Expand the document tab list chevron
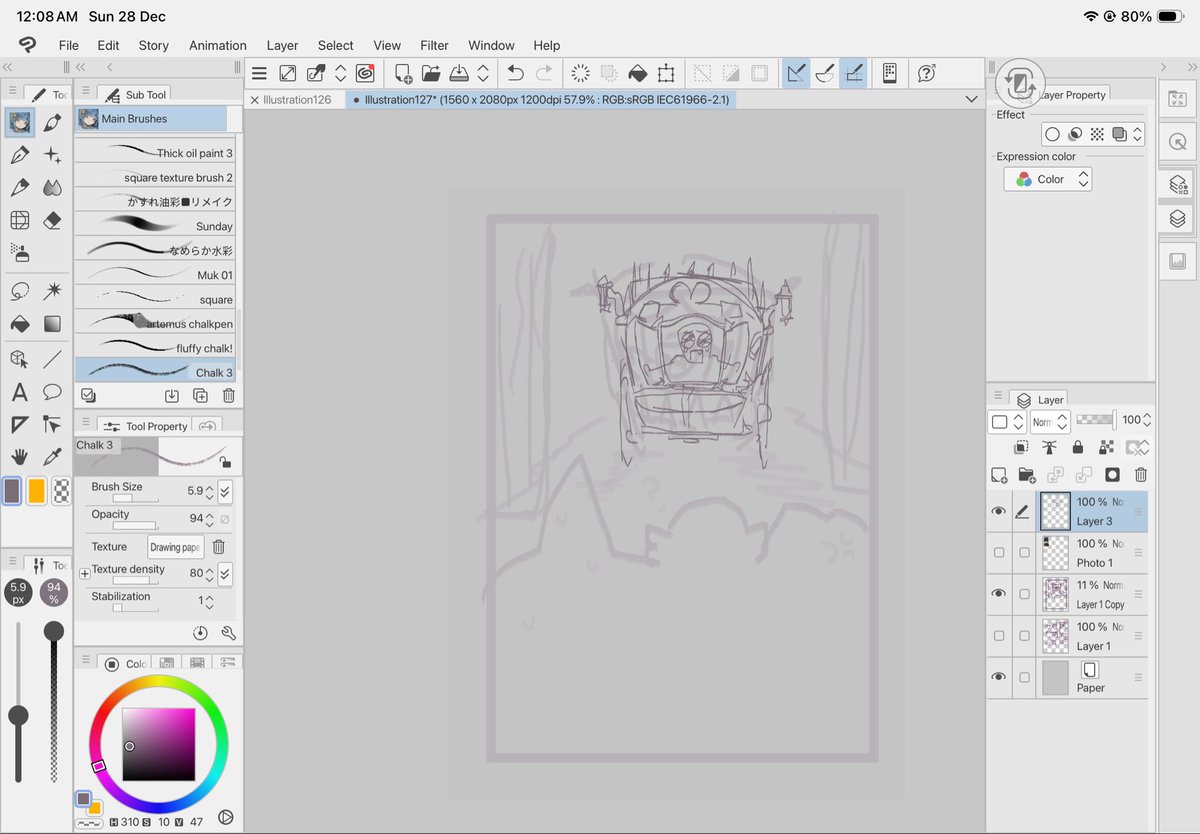This screenshot has height=834, width=1200. [x=972, y=99]
